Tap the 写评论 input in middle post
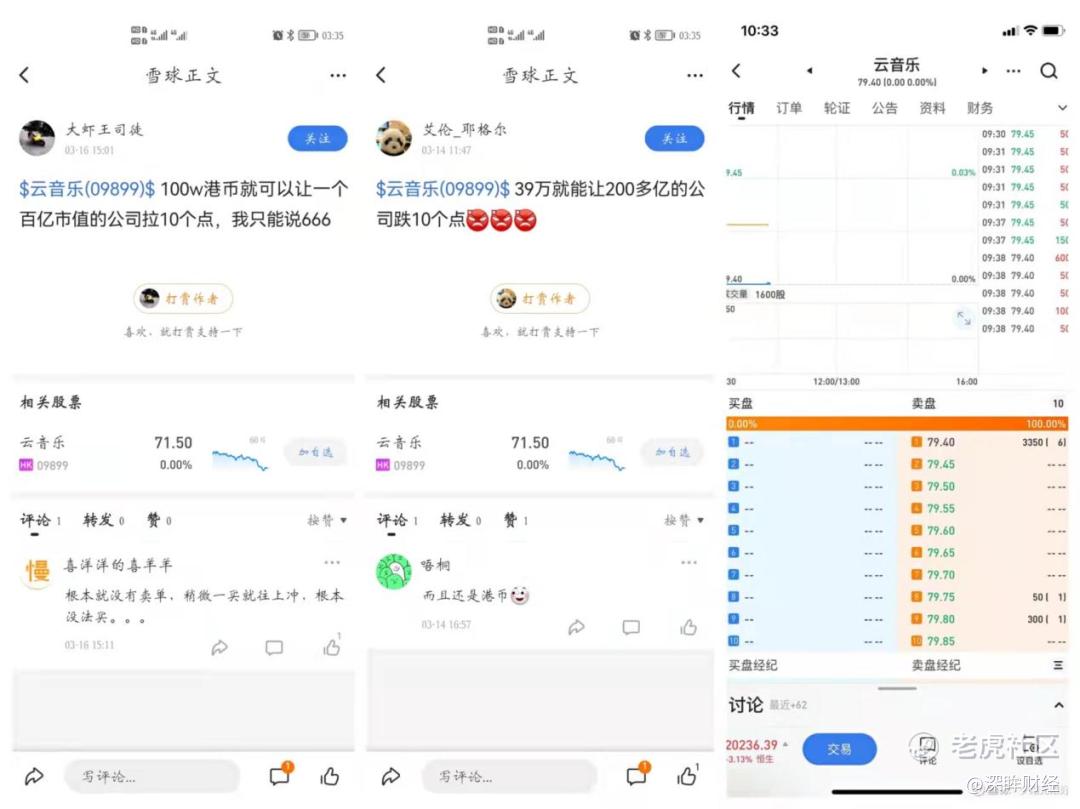This screenshot has width=1080, height=809. coord(510,777)
